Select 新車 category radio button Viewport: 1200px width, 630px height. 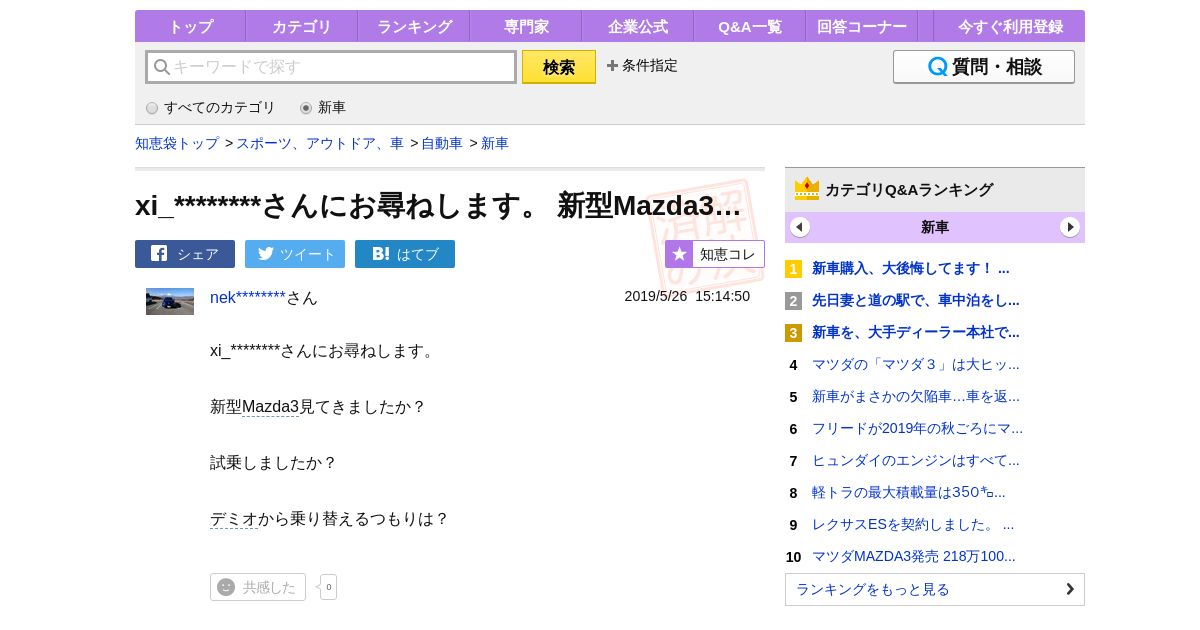306,108
